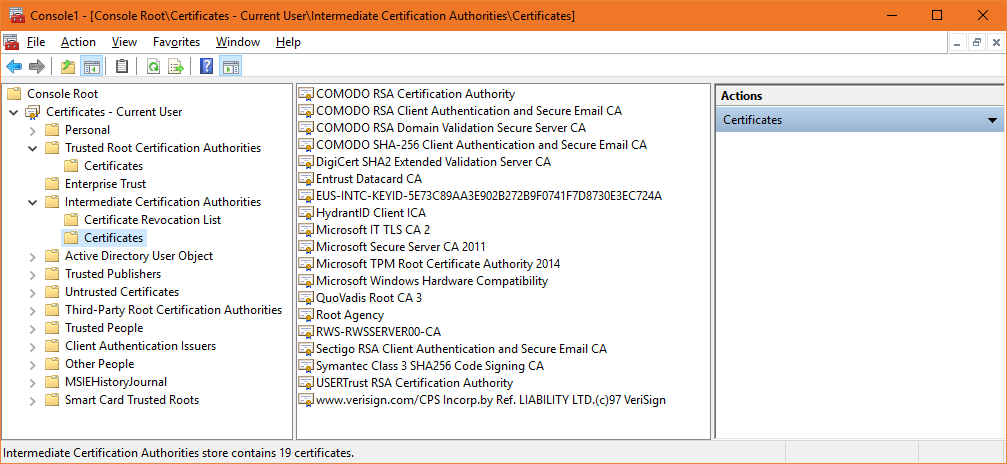Click folder icon of Certificate Revocation List
Image resolution: width=1007 pixels, height=464 pixels.
tap(71, 220)
